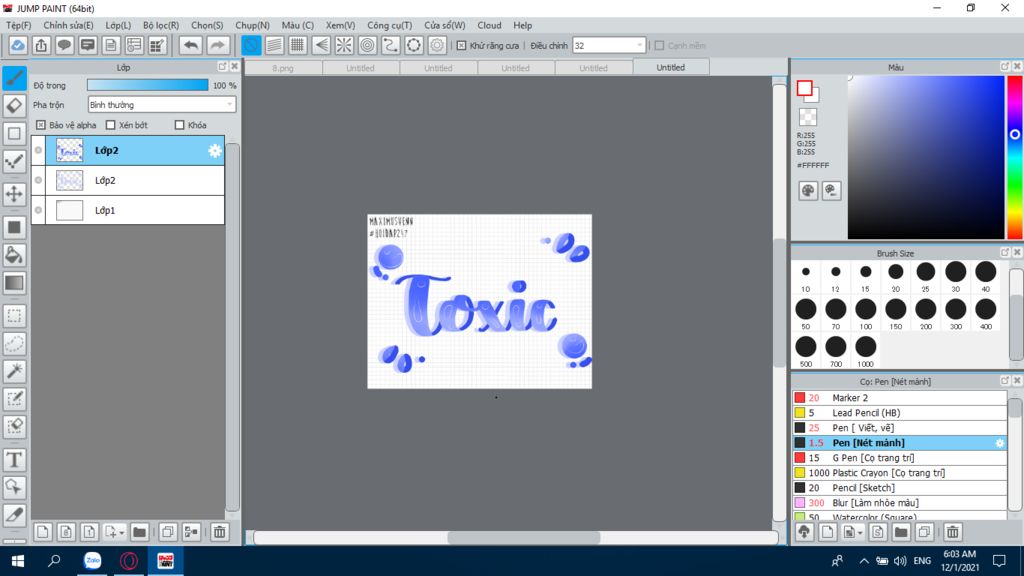The height and width of the screenshot is (576, 1024).
Task: Toggle visibility of Lớp1 layer
Action: pyautogui.click(x=39, y=210)
